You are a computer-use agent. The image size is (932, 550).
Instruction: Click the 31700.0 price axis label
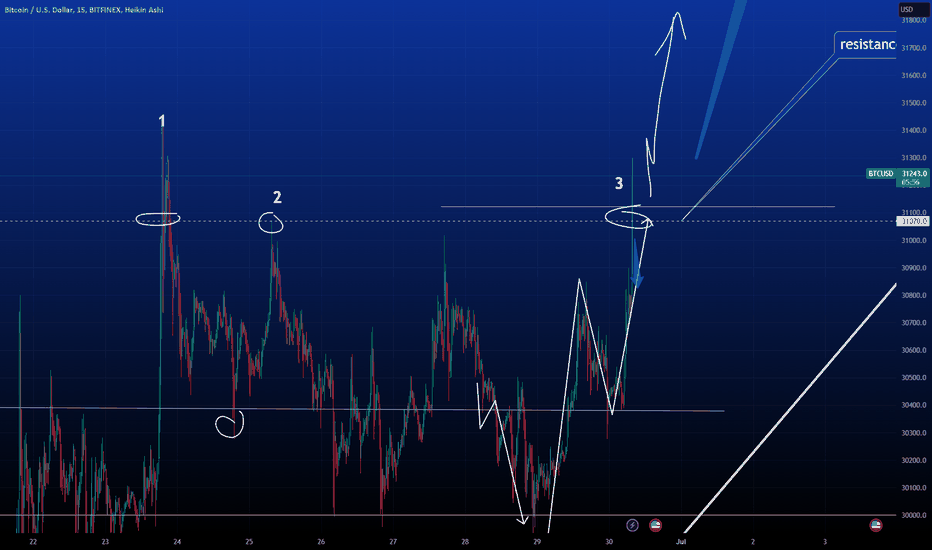[x=914, y=48]
